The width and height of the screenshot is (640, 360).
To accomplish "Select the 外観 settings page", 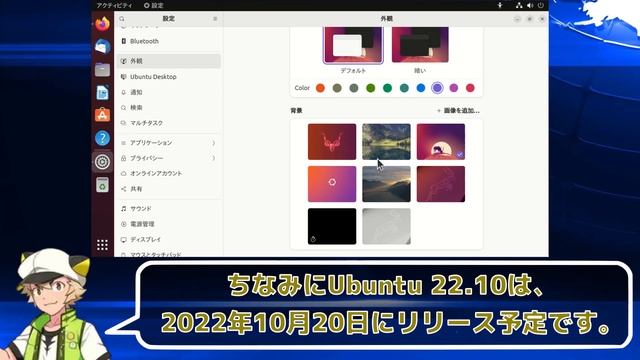I will (169, 61).
